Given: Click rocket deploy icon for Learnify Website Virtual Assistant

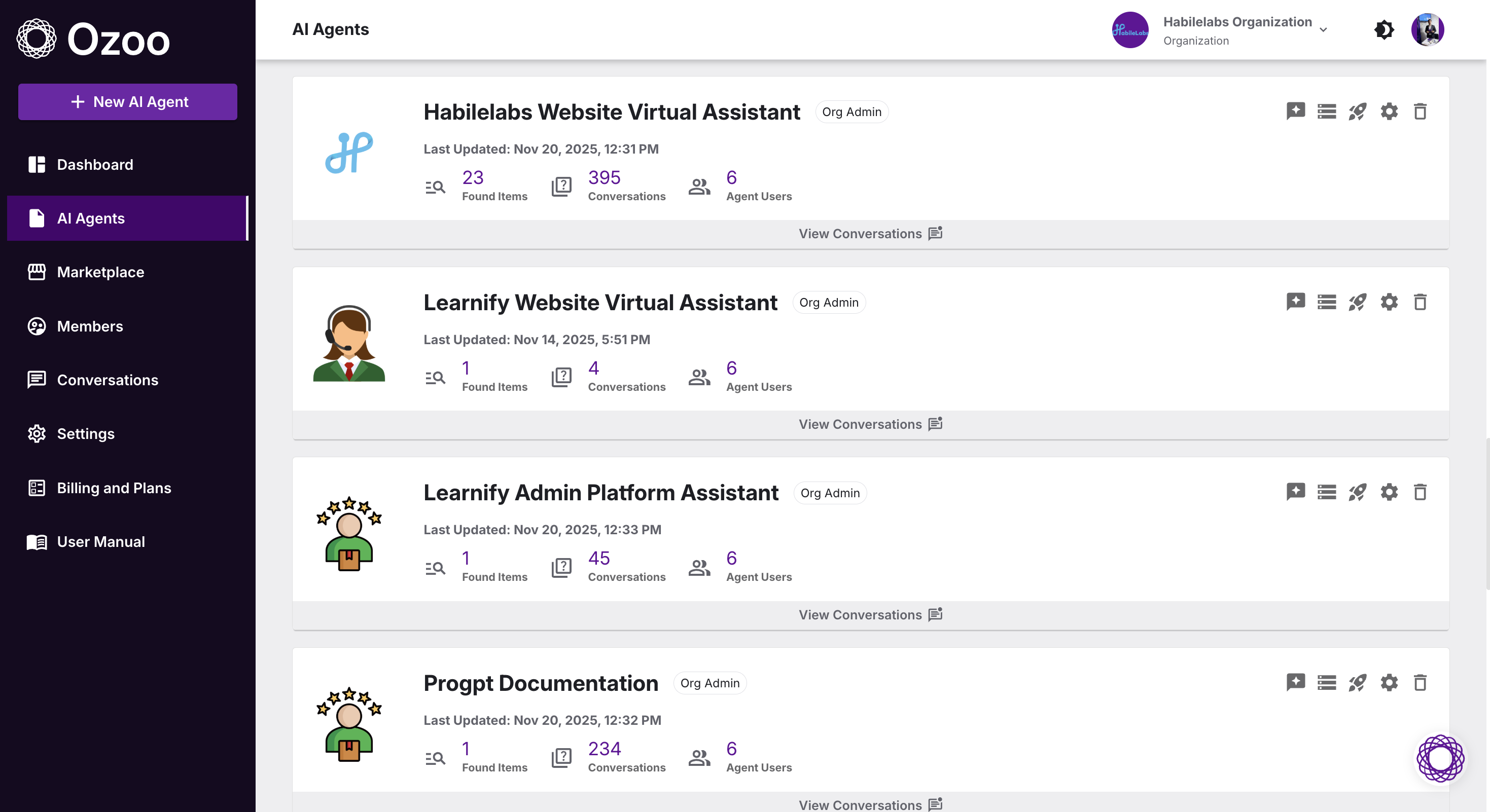Looking at the screenshot, I should tap(1358, 302).
